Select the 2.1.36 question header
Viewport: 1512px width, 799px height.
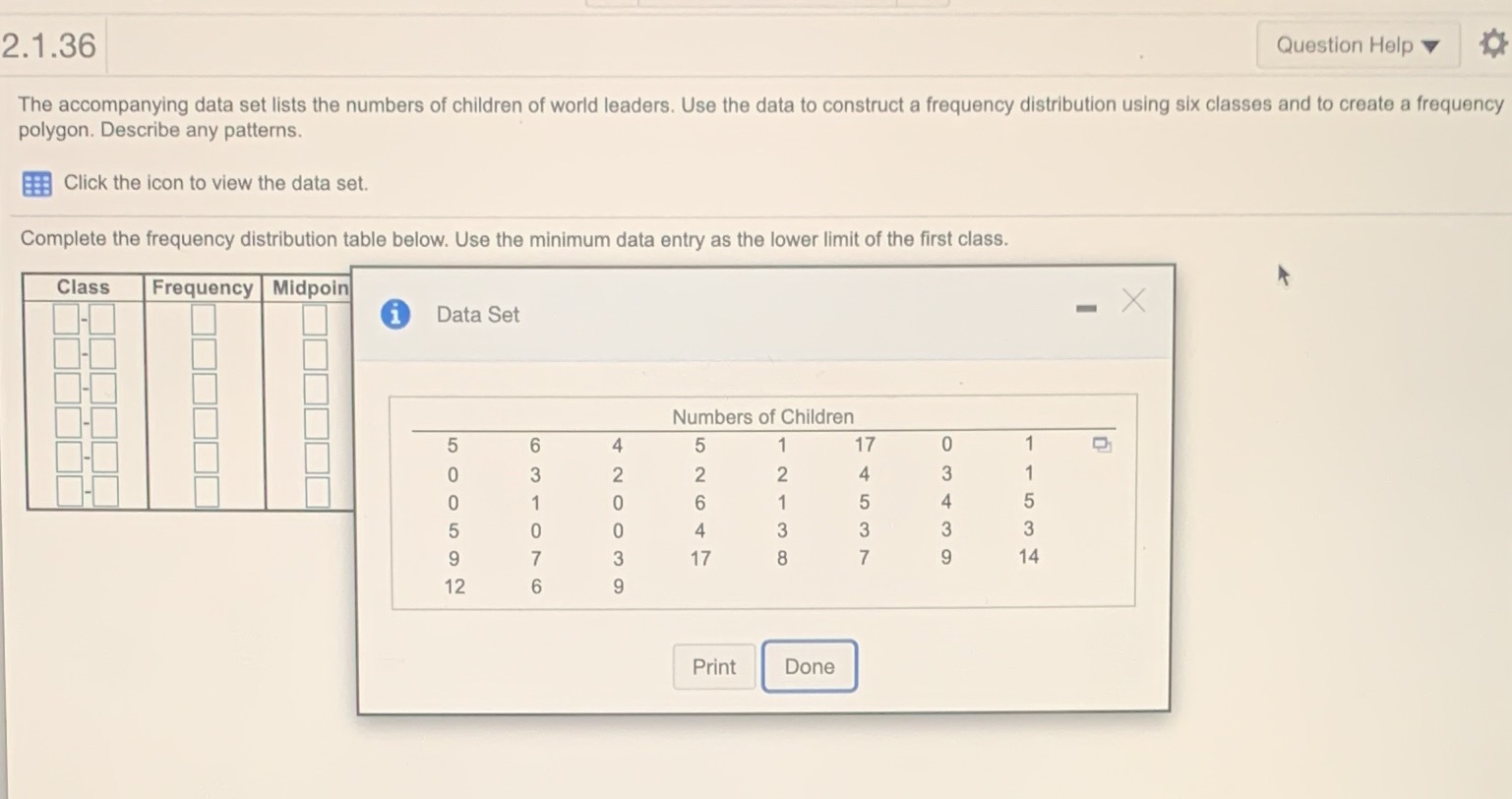tap(51, 44)
